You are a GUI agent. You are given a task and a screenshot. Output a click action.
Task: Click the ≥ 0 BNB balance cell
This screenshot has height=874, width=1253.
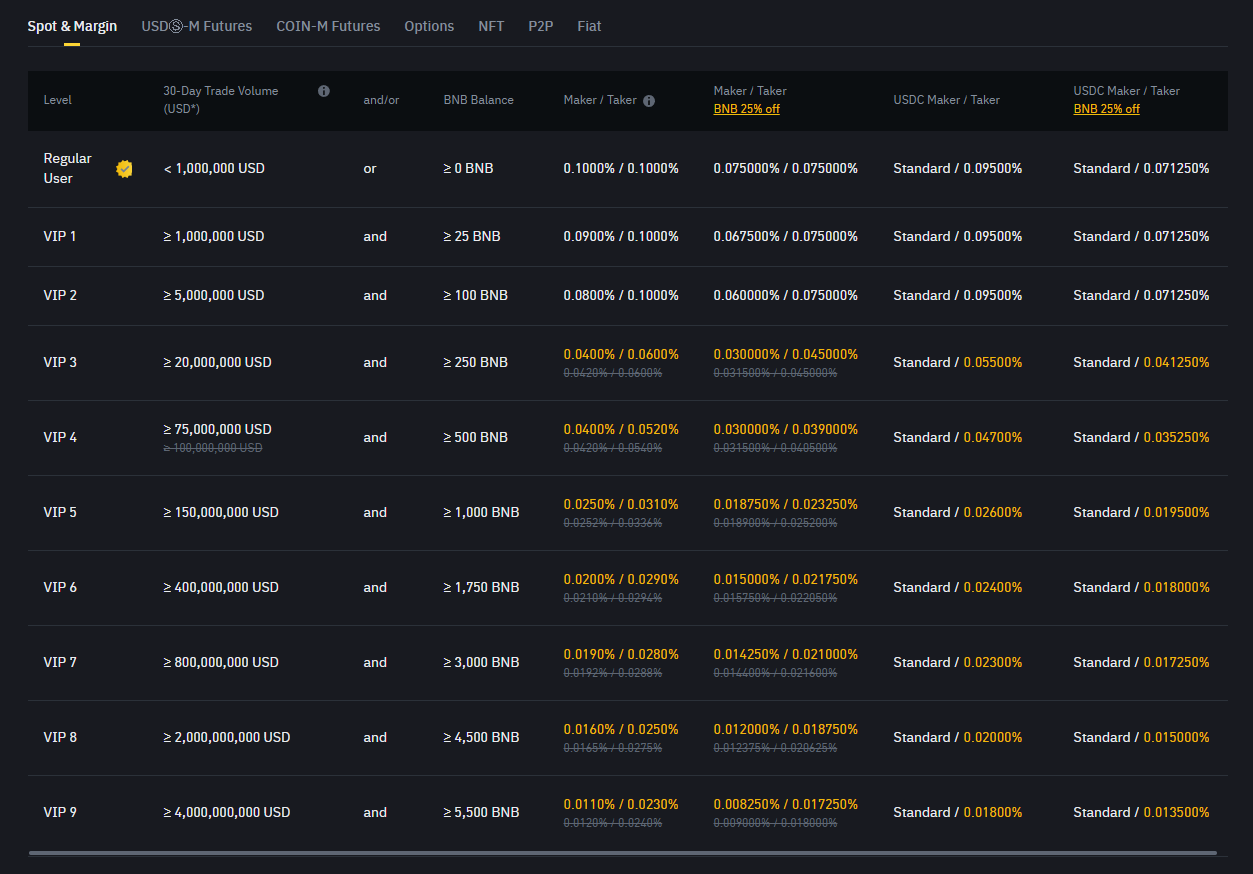pyautogui.click(x=468, y=168)
